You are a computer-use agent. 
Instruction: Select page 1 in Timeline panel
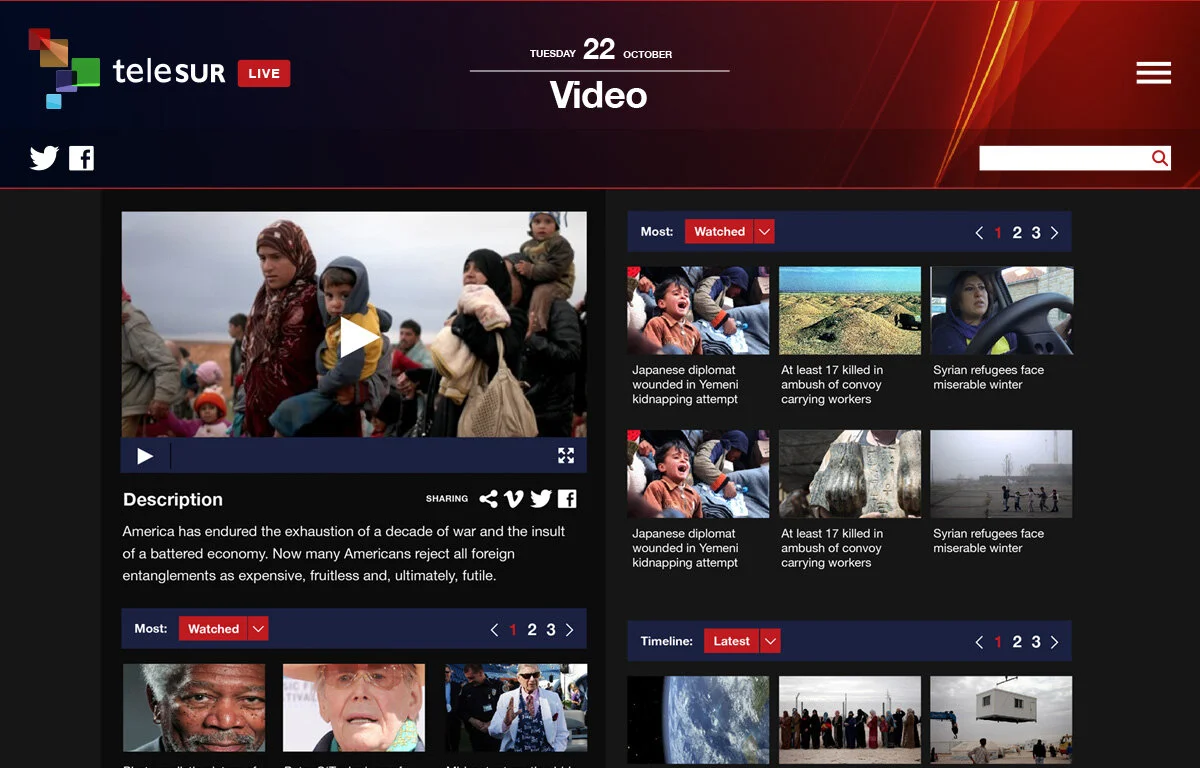[x=998, y=642]
